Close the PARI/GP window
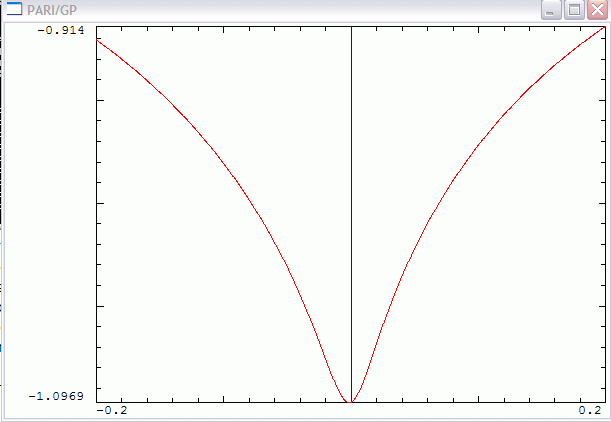Viewport: 611px width, 422px height. [597, 10]
